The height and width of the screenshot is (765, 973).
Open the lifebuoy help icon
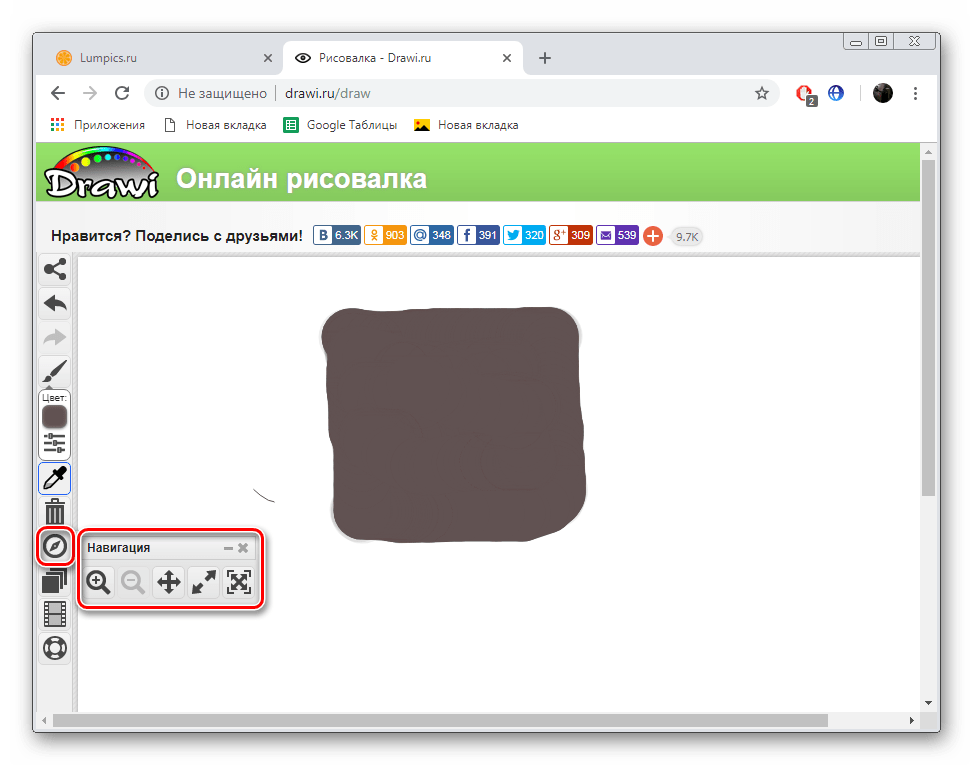pos(54,648)
